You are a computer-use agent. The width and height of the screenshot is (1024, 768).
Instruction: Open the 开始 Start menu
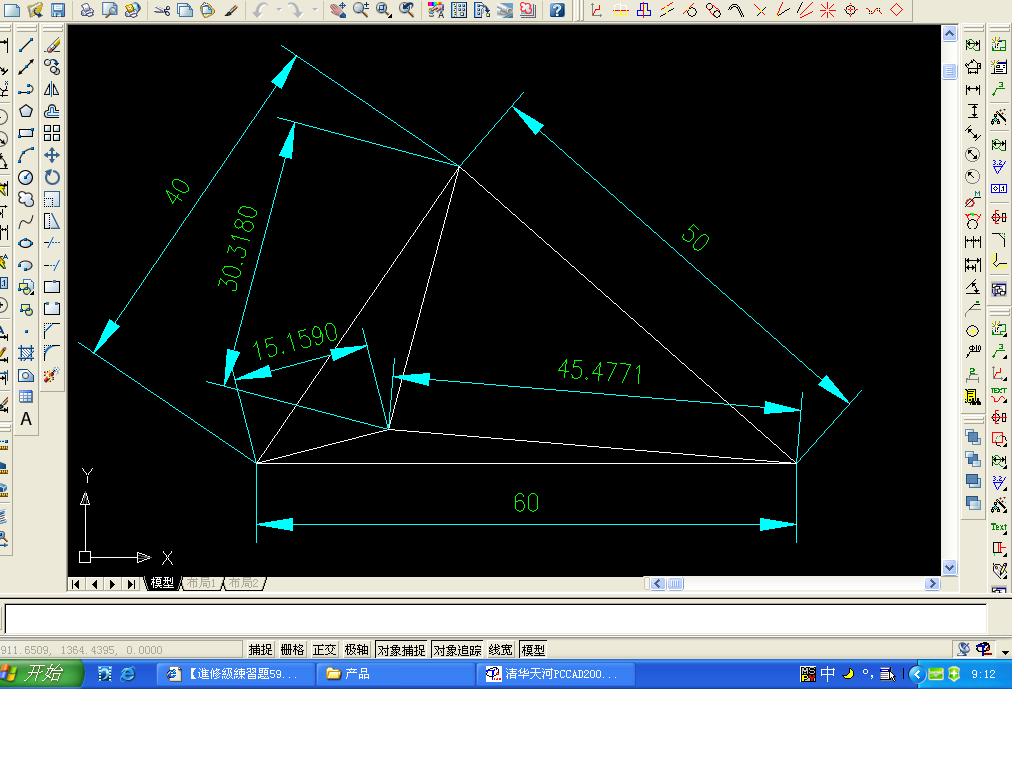tap(41, 673)
